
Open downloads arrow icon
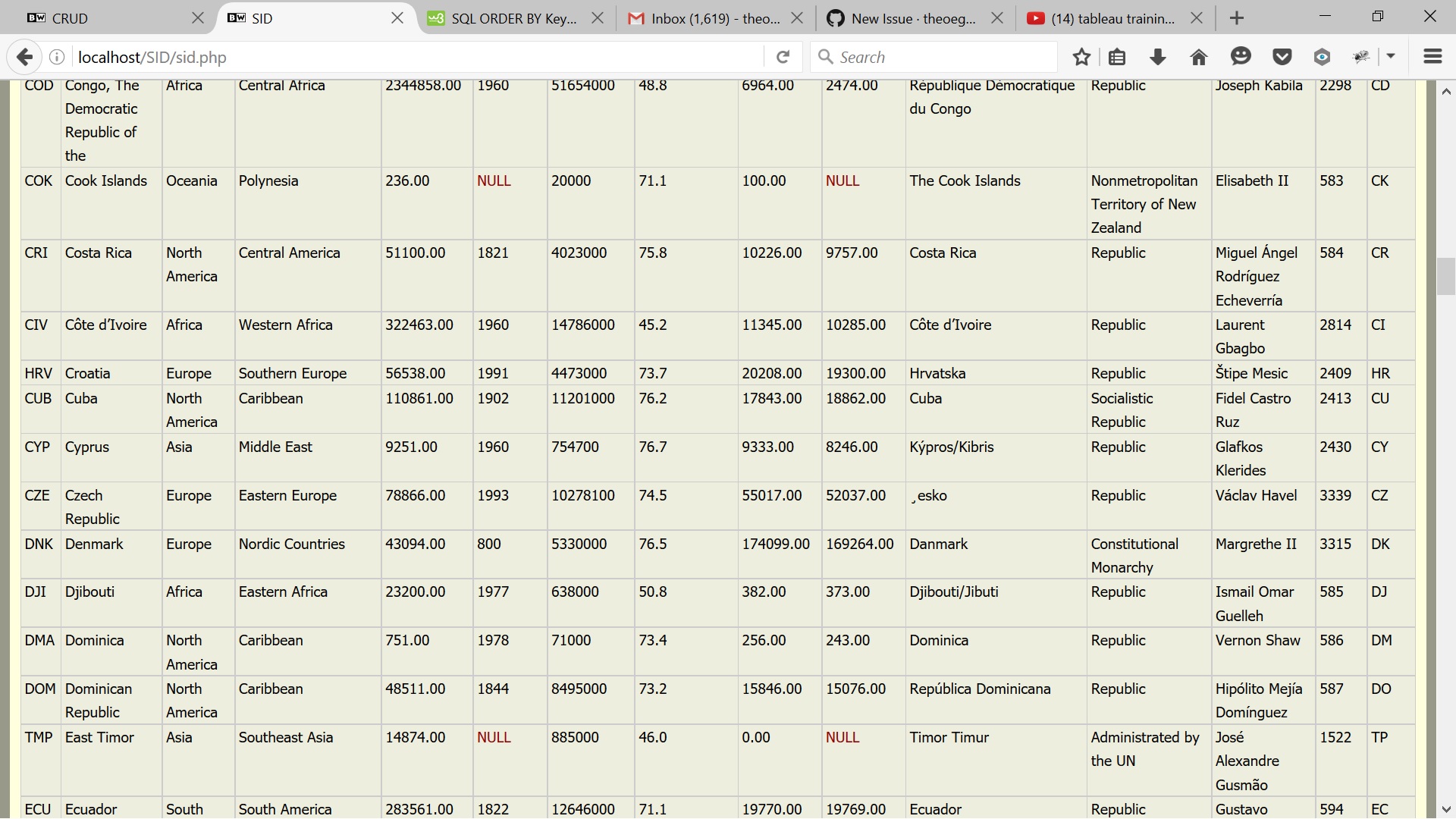click(x=1158, y=57)
